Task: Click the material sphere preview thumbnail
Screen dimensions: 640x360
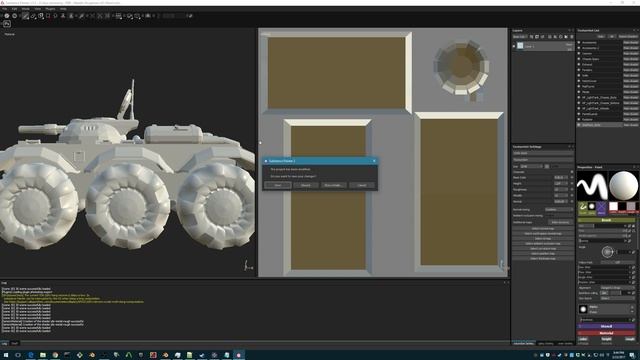Action: coord(624,186)
